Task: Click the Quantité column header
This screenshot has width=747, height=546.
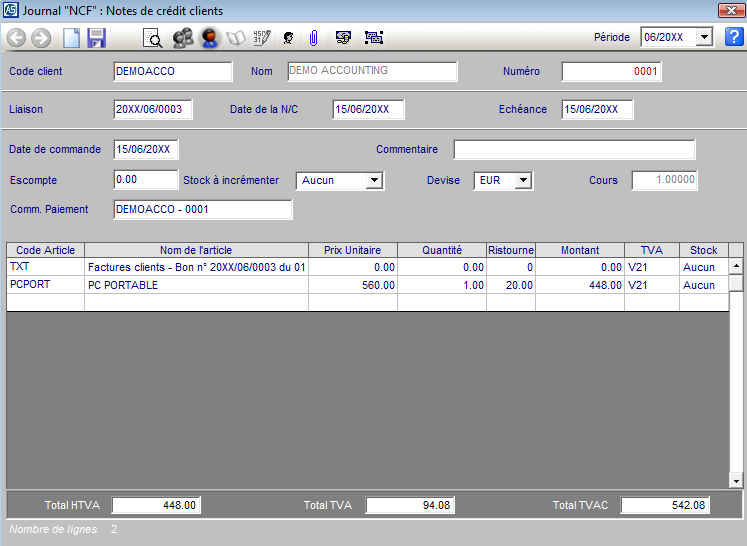Action: pyautogui.click(x=442, y=250)
